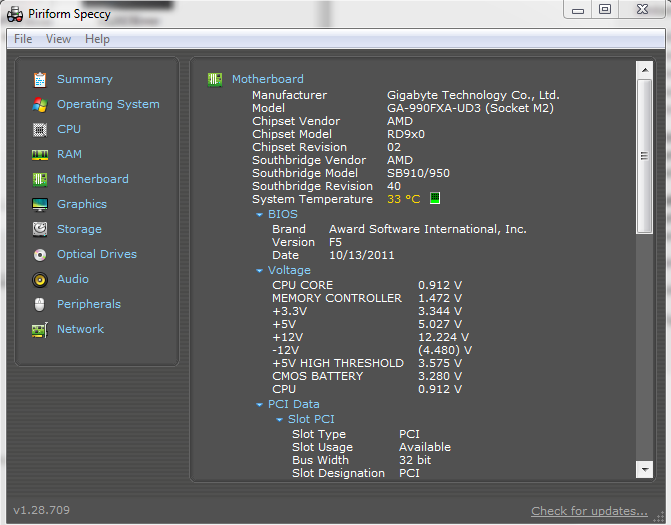The width and height of the screenshot is (671, 525).
Task: Click the model value GA-990FXA-UD3
Action: pos(470,108)
